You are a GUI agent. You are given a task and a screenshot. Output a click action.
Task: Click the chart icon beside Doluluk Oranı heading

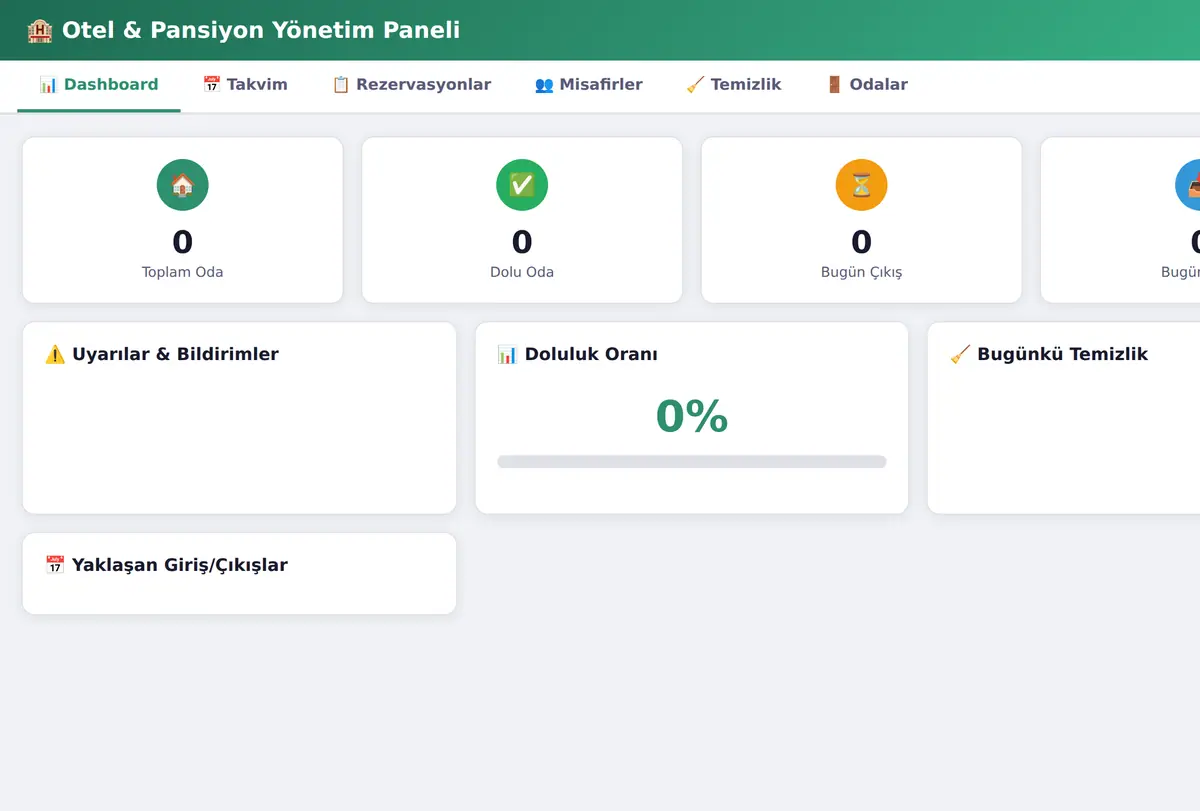coord(507,354)
